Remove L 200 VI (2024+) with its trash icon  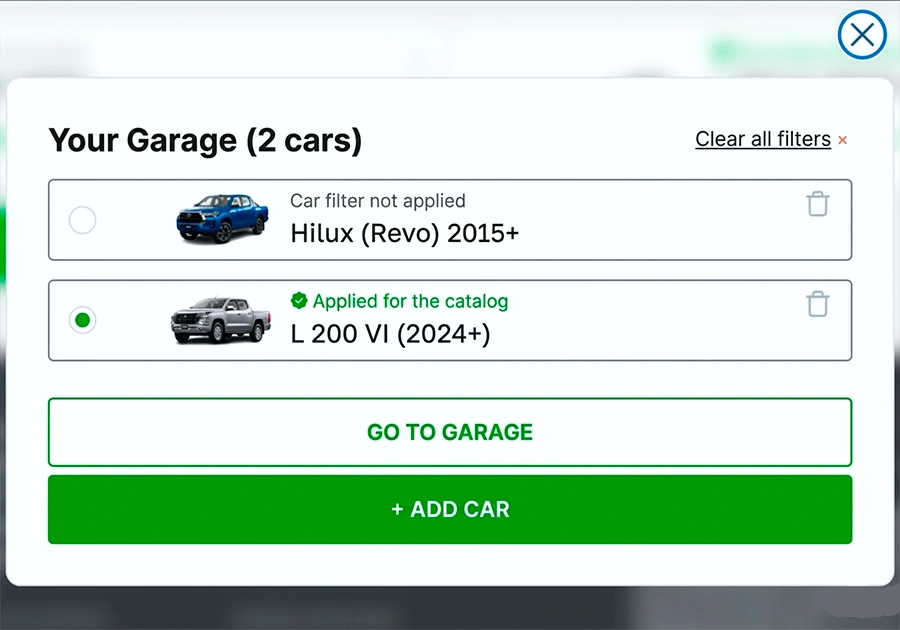(818, 304)
